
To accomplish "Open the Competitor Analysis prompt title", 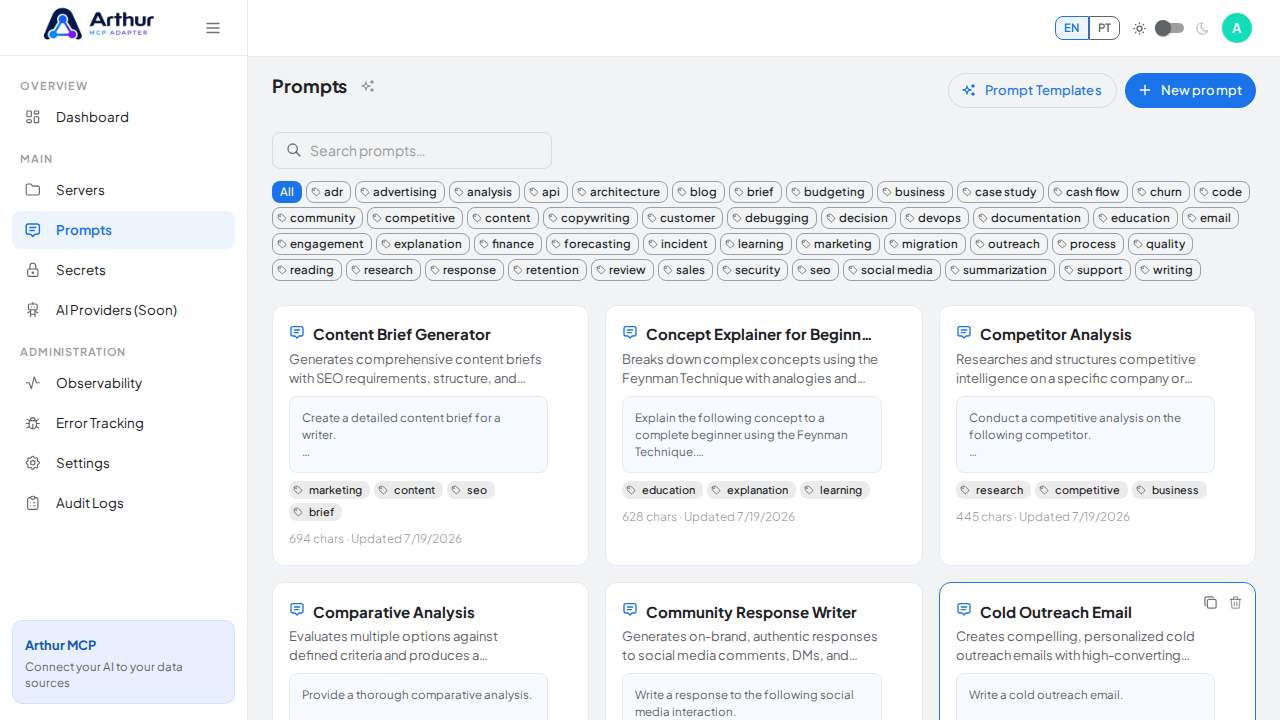I will [1056, 334].
